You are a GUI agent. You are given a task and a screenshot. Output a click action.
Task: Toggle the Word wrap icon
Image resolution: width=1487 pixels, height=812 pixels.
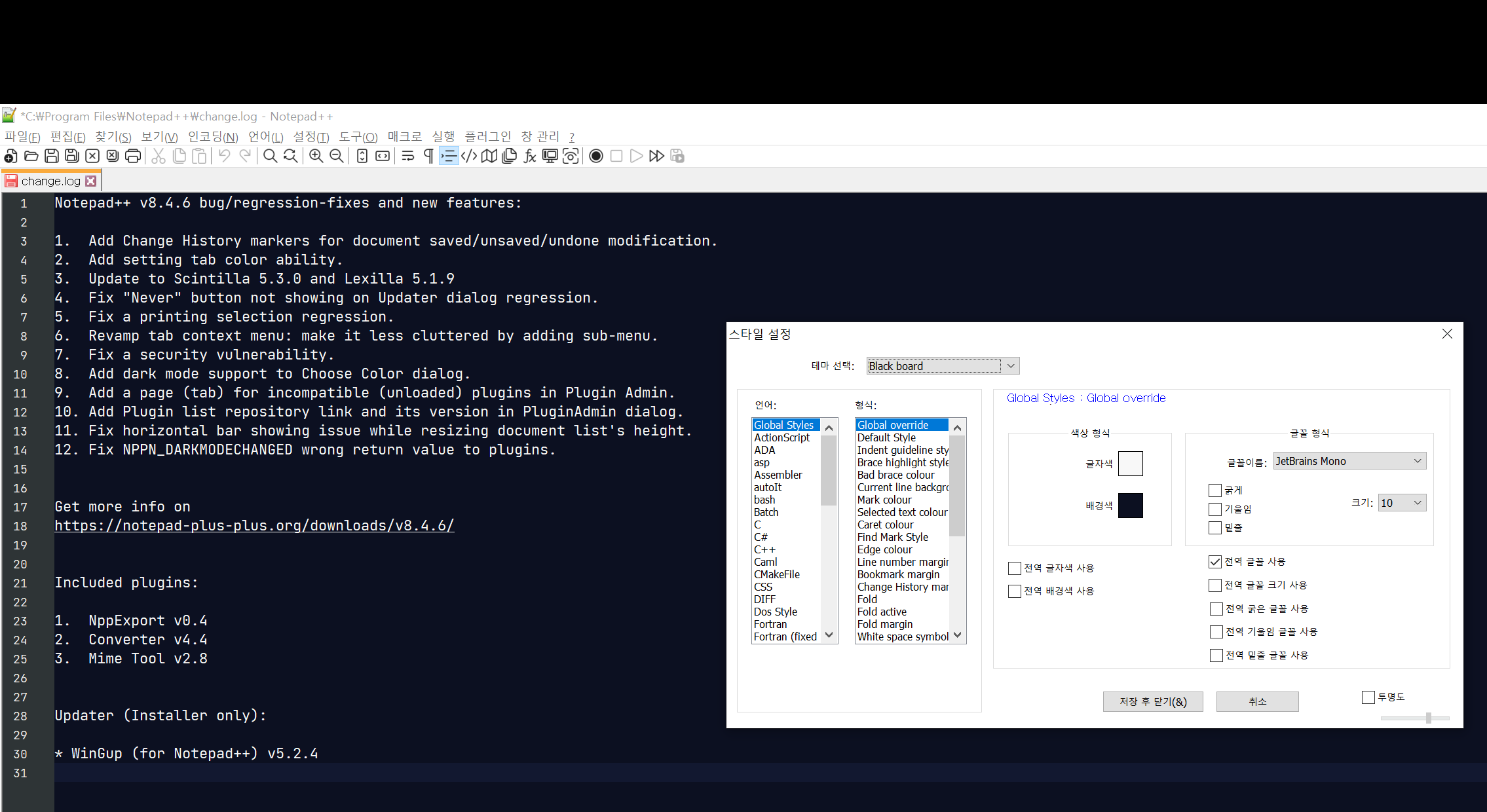[x=407, y=156]
